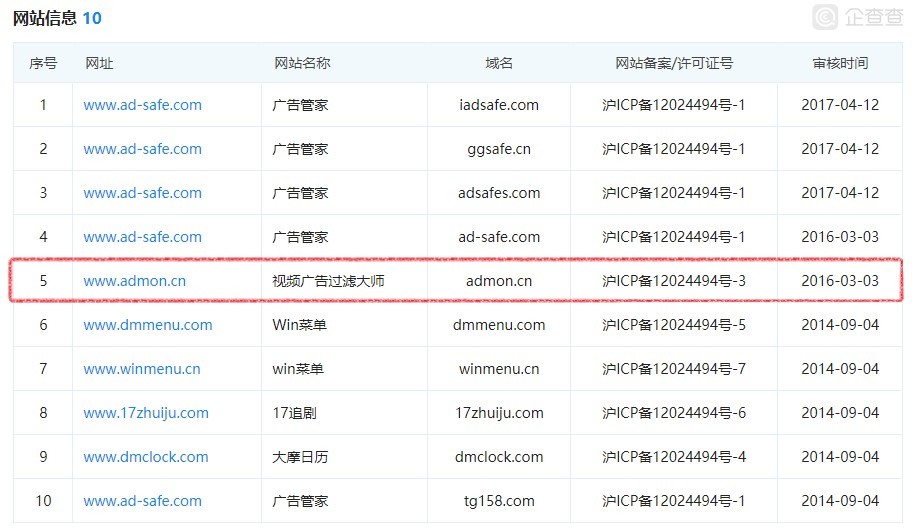Select the domain cell dmclock.com

pos(499,457)
